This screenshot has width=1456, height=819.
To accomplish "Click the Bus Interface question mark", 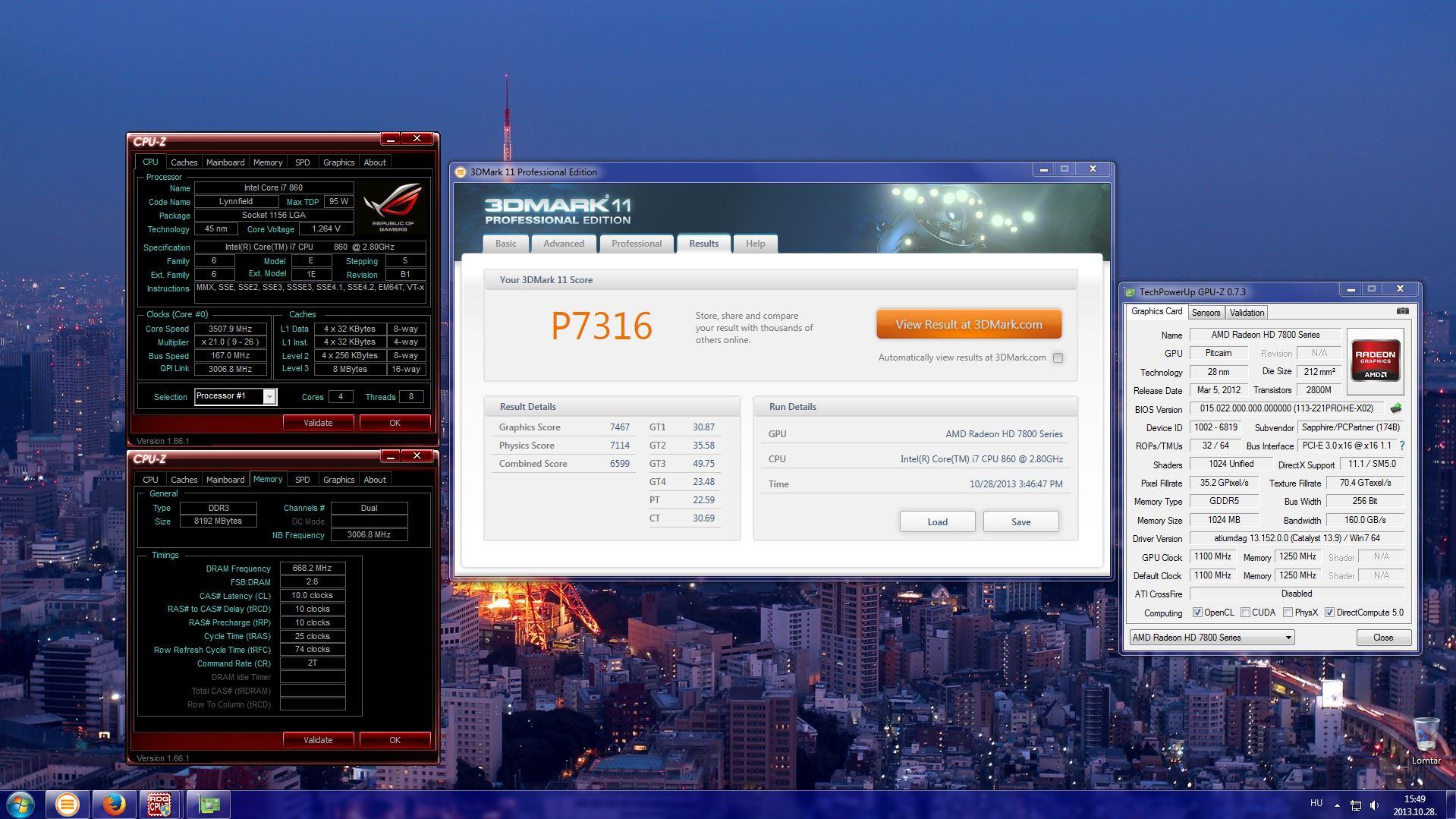I will [1401, 446].
